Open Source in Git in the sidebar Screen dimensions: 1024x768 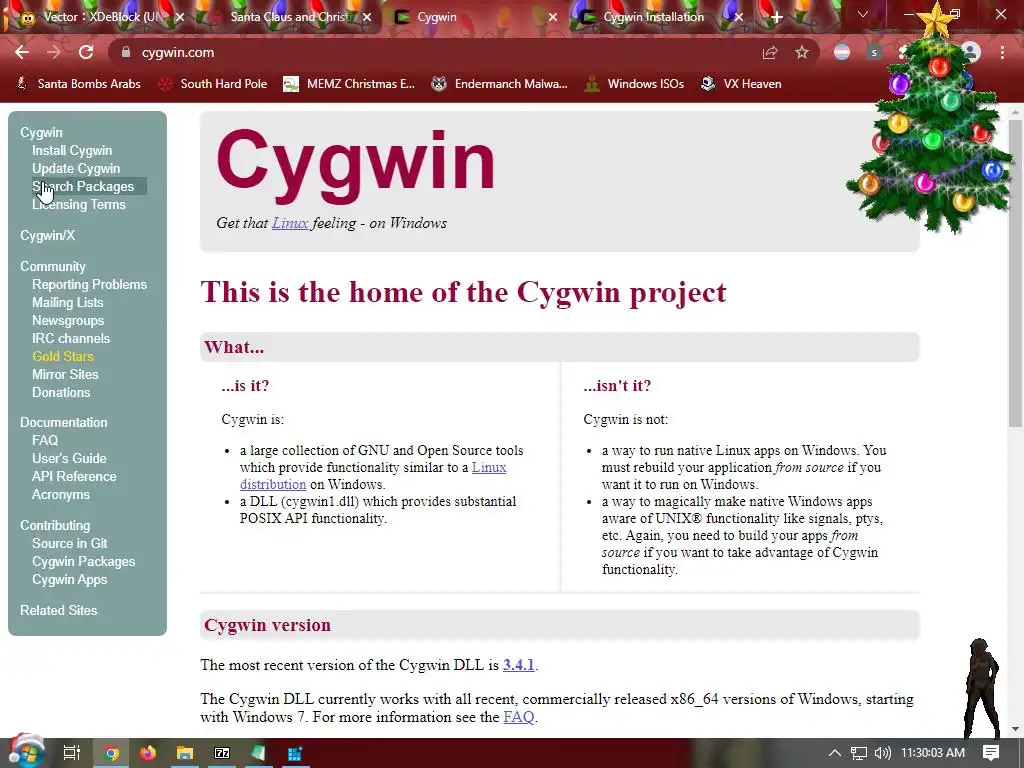pos(70,543)
